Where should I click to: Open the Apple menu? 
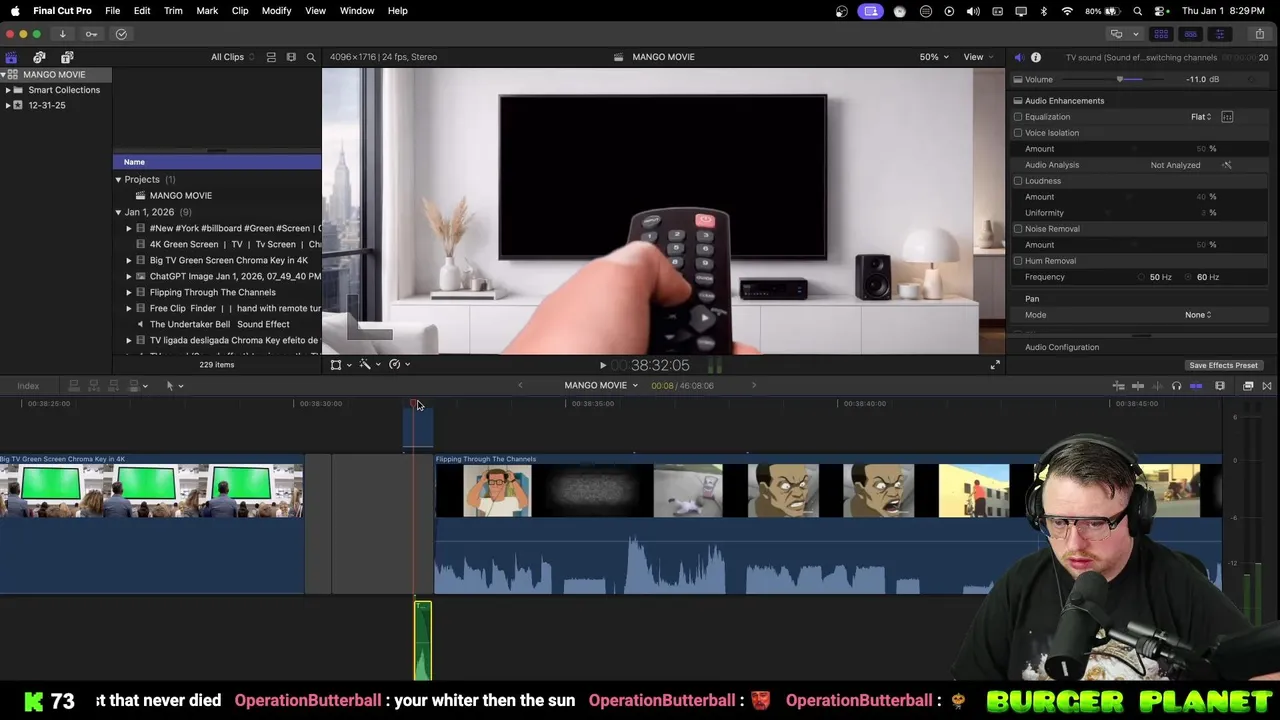coord(15,11)
